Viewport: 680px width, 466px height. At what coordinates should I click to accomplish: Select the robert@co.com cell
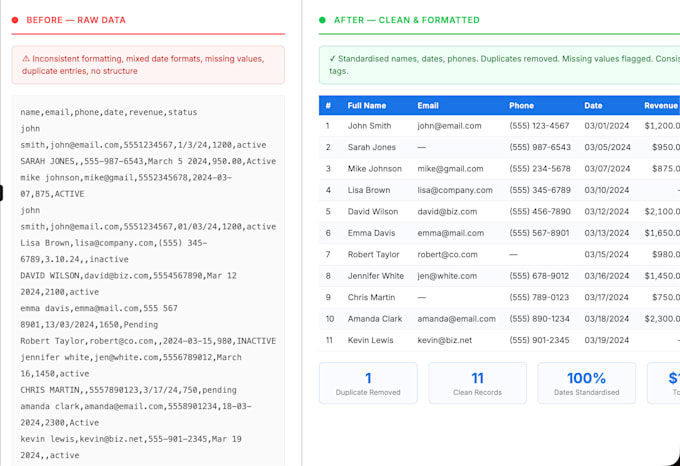click(x=447, y=254)
